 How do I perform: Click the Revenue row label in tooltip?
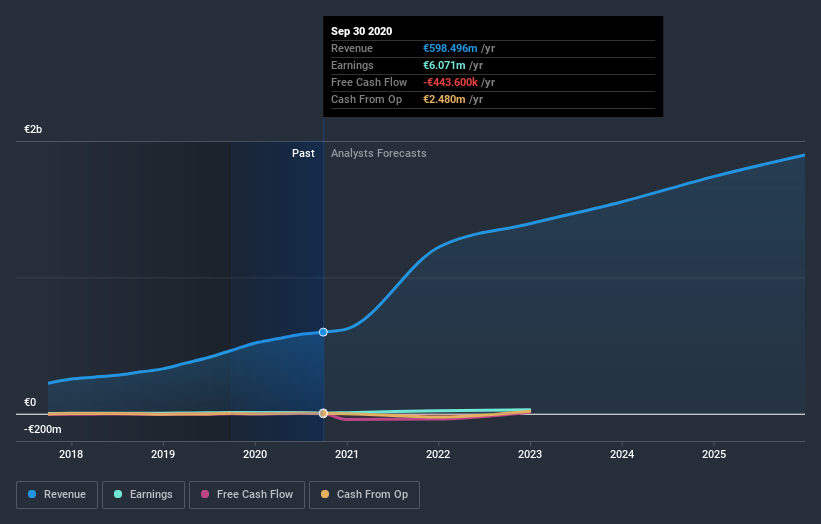pos(352,48)
